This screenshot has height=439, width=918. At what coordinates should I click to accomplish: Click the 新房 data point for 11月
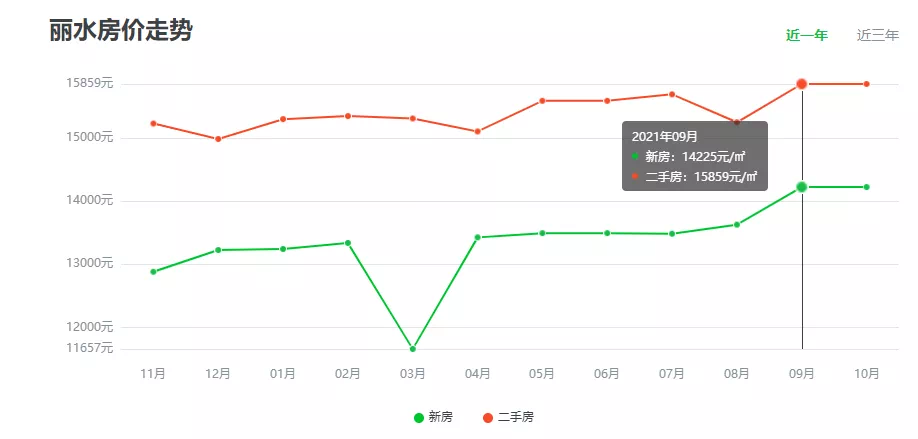(x=153, y=272)
